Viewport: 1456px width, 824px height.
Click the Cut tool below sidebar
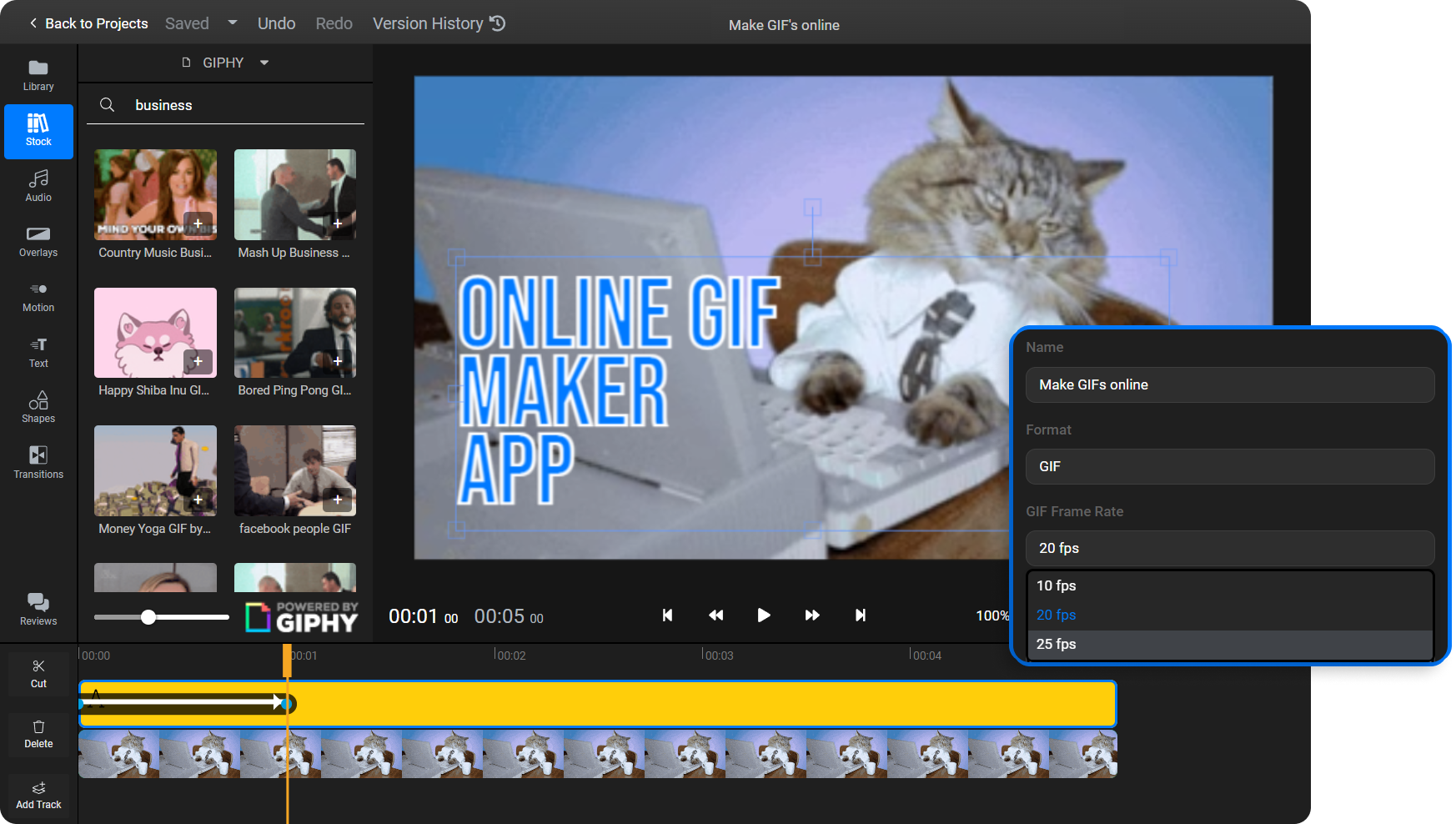[x=38, y=672]
